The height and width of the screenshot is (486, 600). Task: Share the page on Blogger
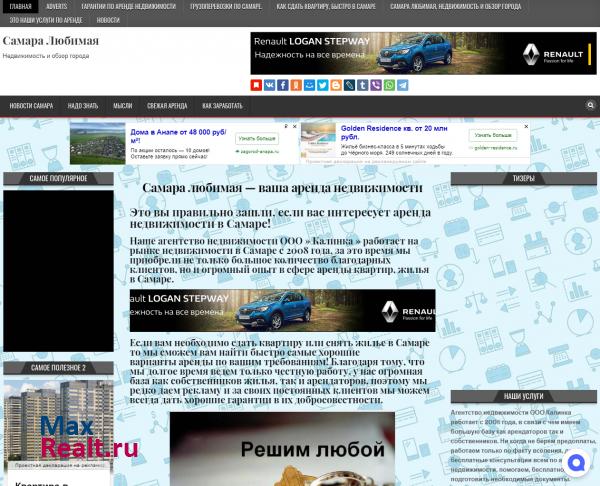336,85
